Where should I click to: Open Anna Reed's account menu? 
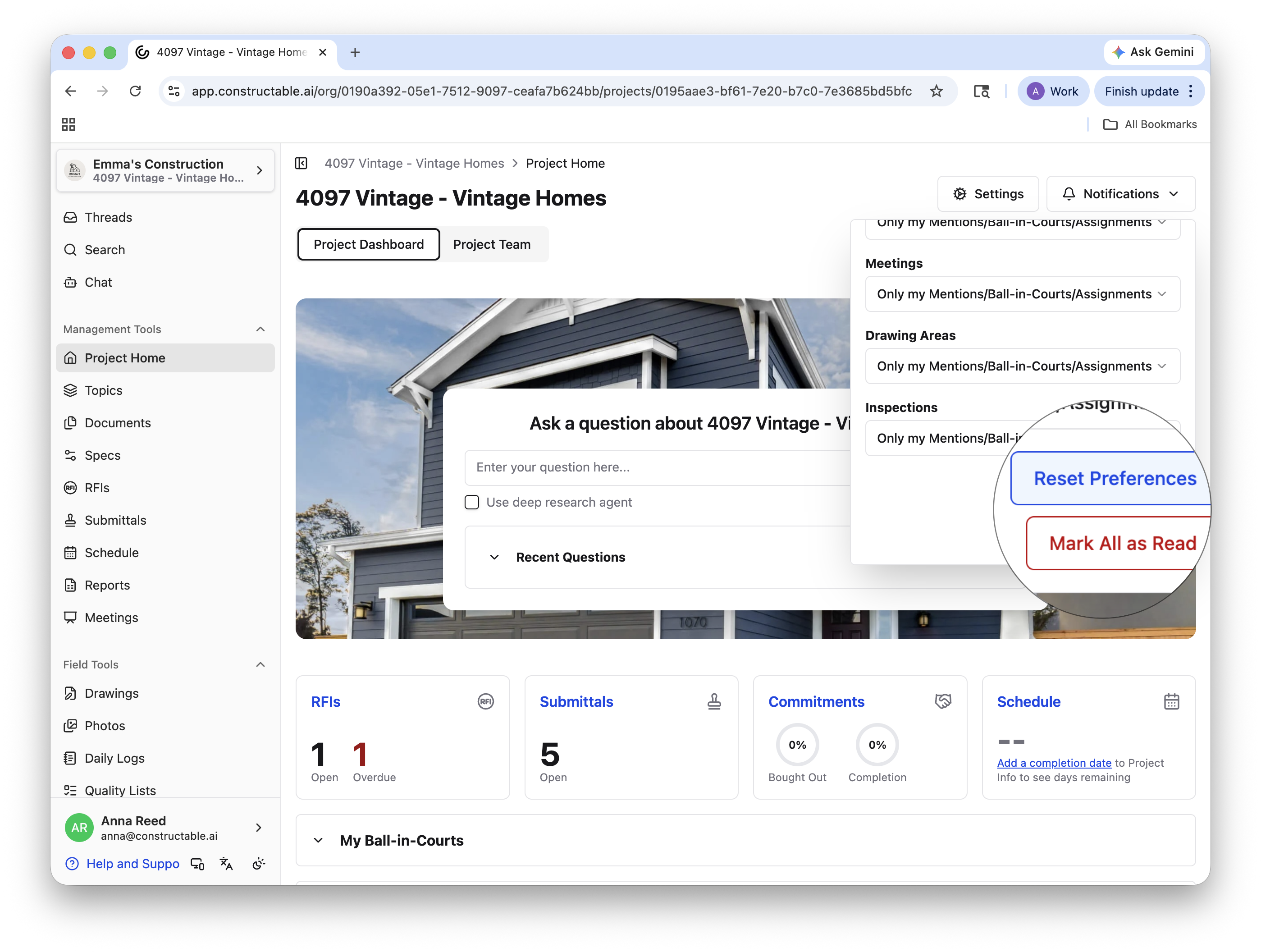165,828
